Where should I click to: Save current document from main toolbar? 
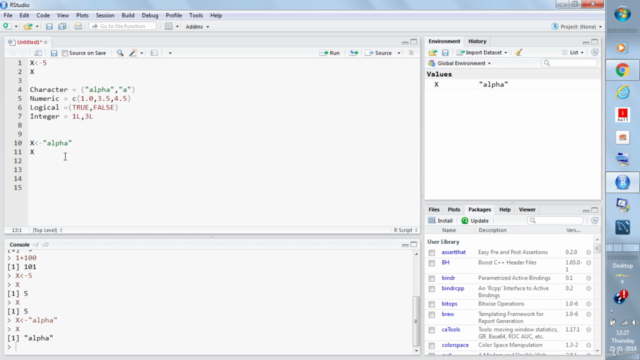pos(49,26)
